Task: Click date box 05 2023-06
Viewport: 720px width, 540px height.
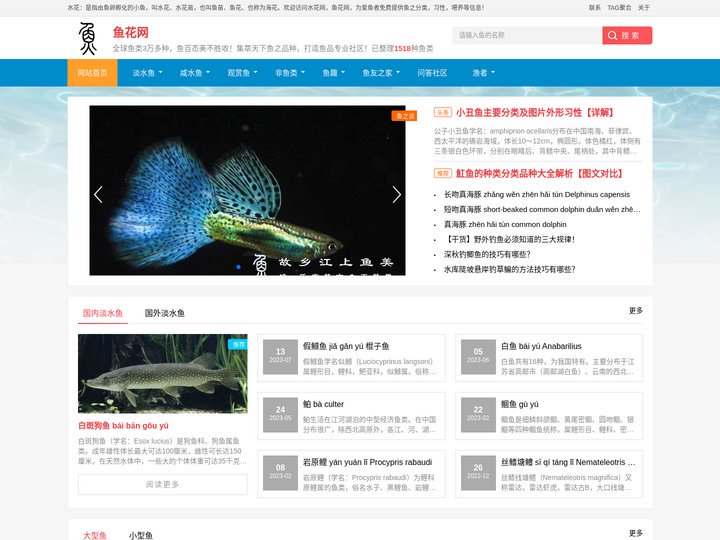Action: tap(478, 357)
